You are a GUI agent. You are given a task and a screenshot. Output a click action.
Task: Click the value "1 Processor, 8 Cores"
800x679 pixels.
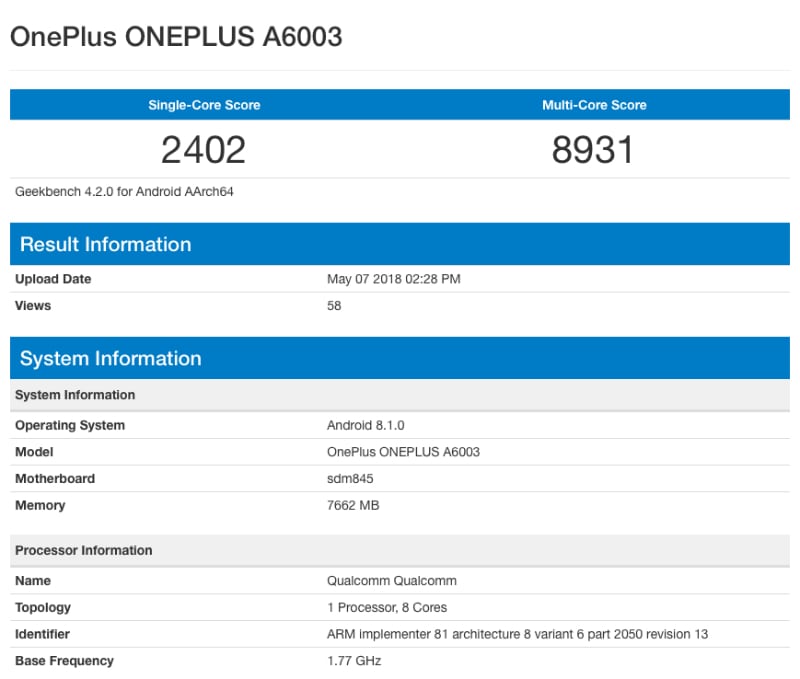[387, 608]
